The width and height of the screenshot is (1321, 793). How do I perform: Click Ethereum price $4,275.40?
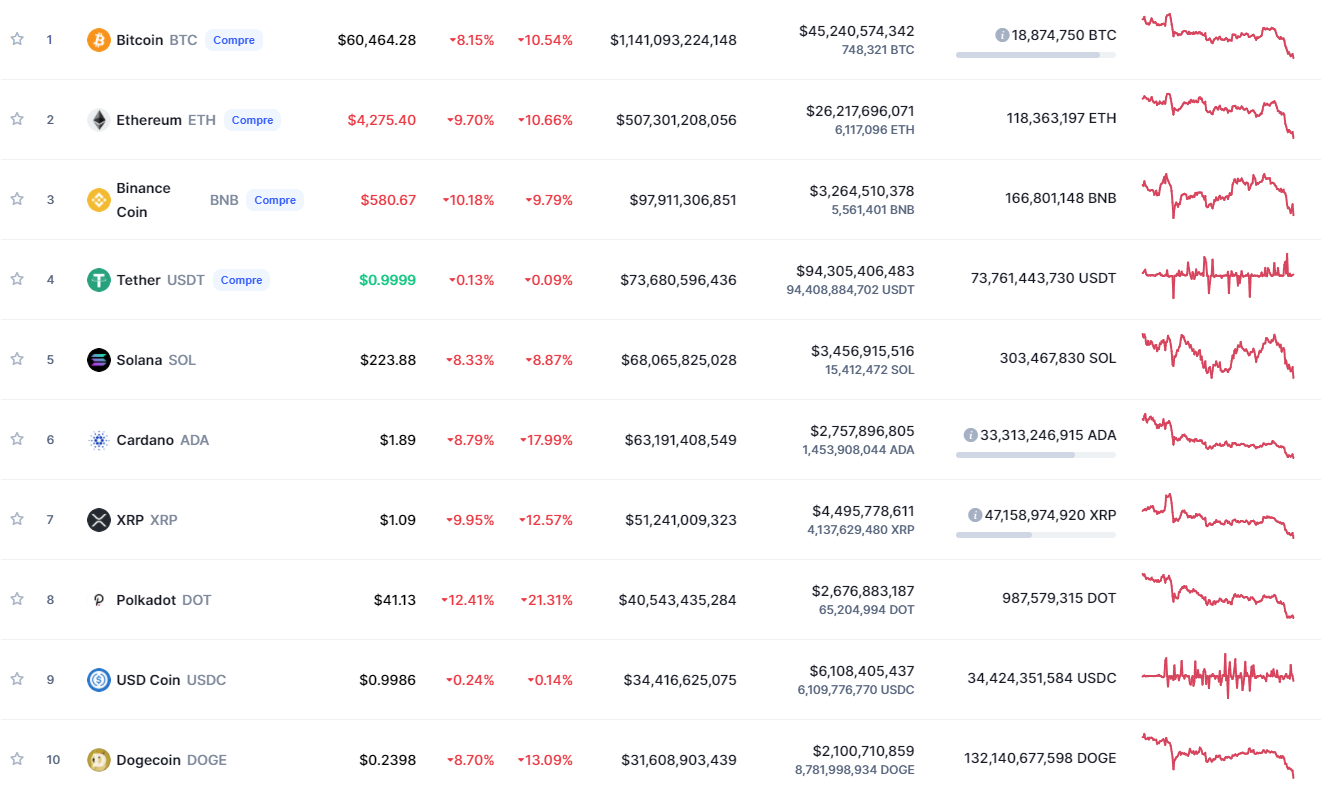coord(382,120)
